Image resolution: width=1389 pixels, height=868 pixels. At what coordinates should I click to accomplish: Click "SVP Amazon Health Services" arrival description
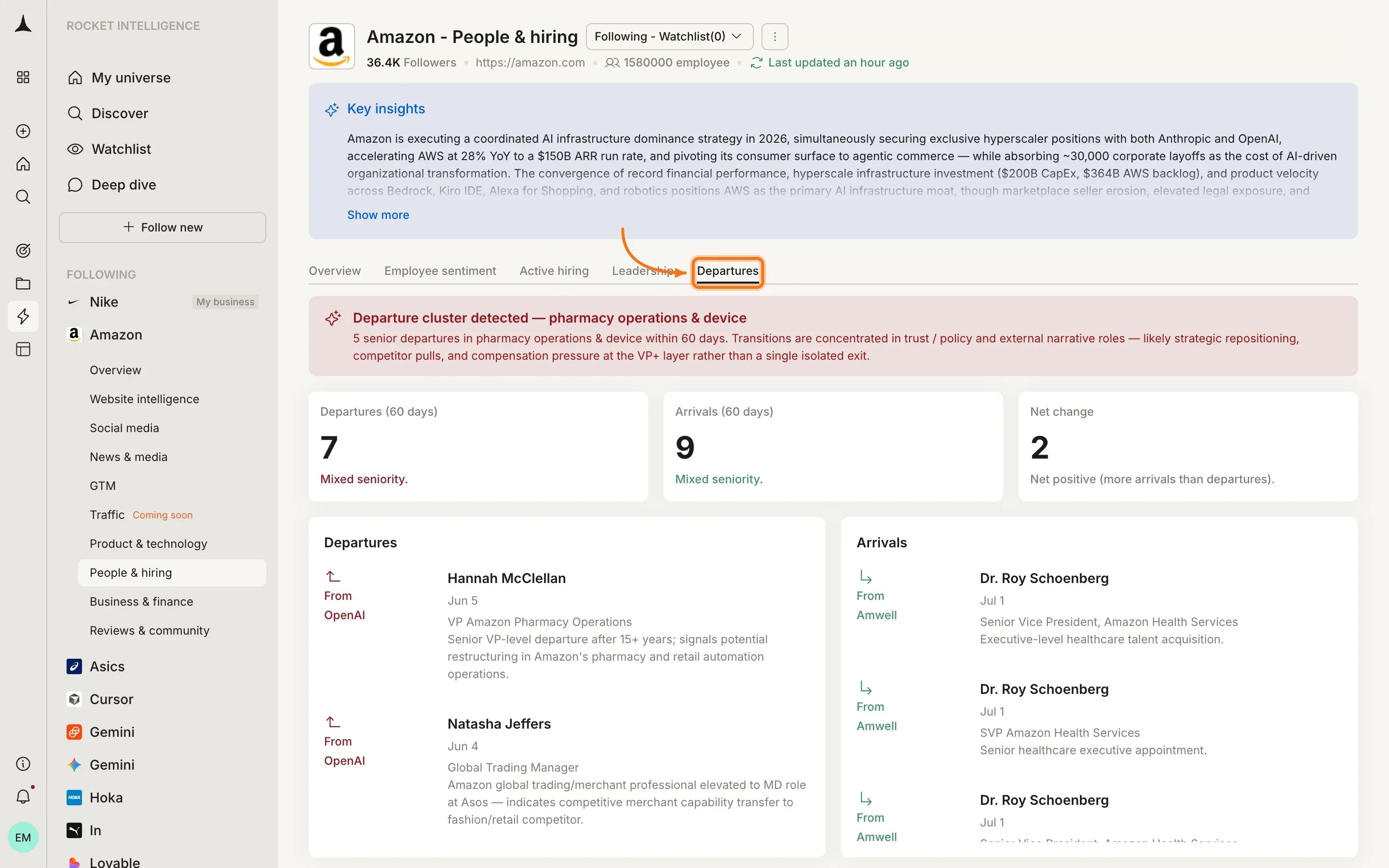pyautogui.click(x=1060, y=732)
